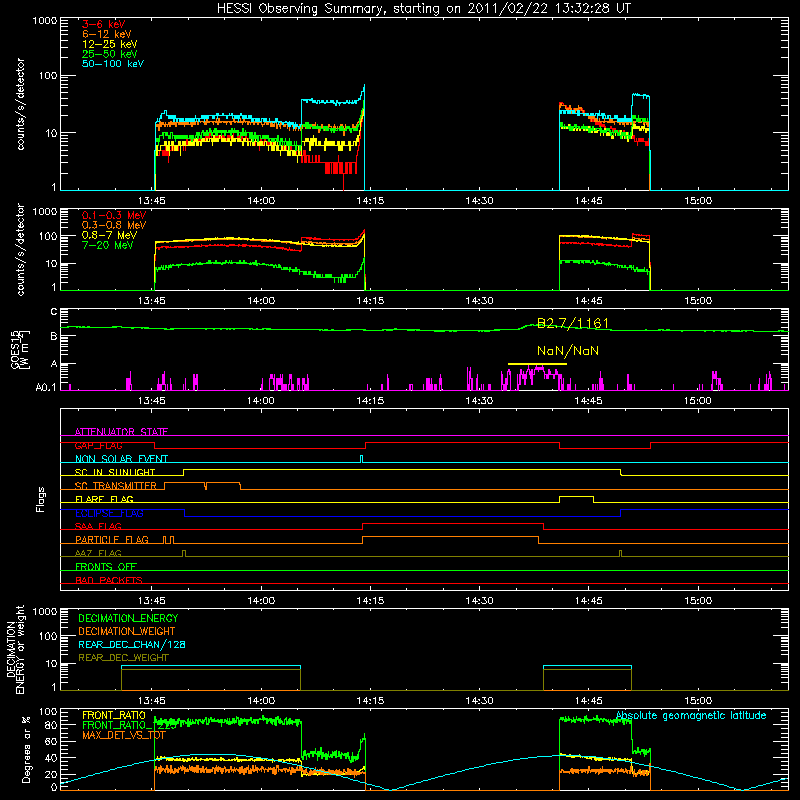Select the NON_SOLAR_EVENT flag label
The image size is (800, 800).
point(121,459)
